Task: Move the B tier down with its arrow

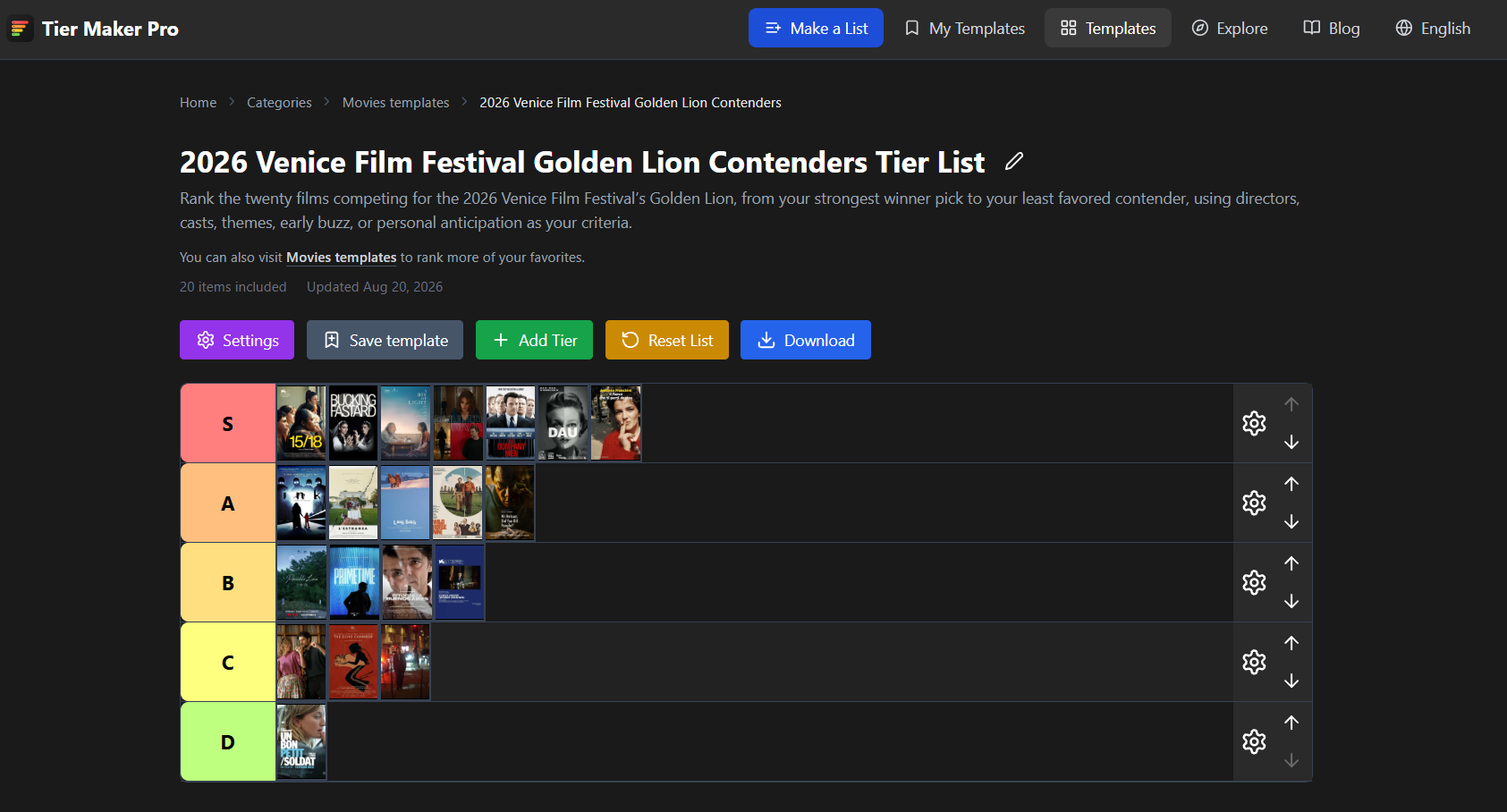Action: click(1291, 601)
